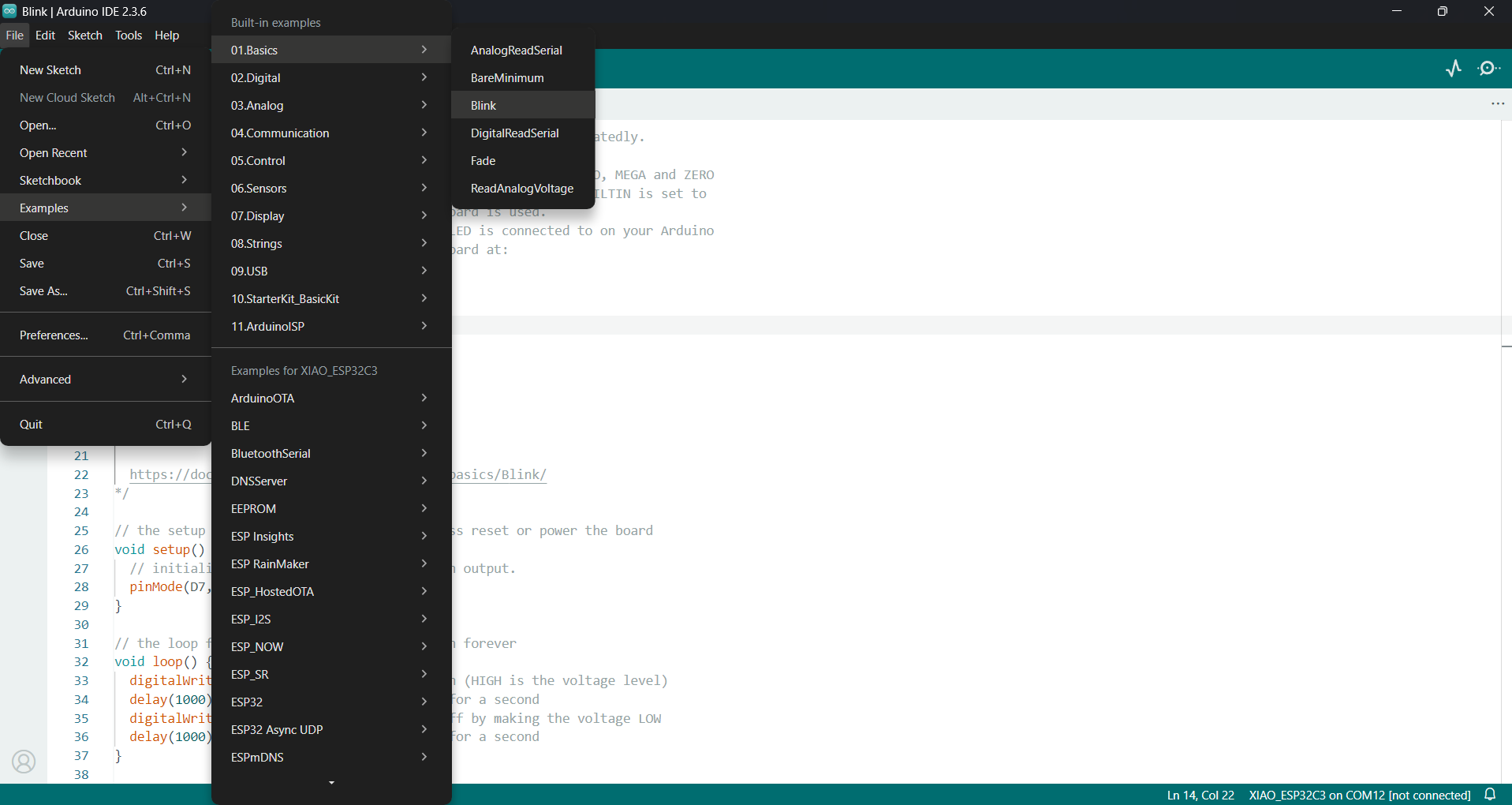Expand the EEPROM examples submenu
Image resolution: width=1512 pixels, height=805 pixels.
coord(331,509)
